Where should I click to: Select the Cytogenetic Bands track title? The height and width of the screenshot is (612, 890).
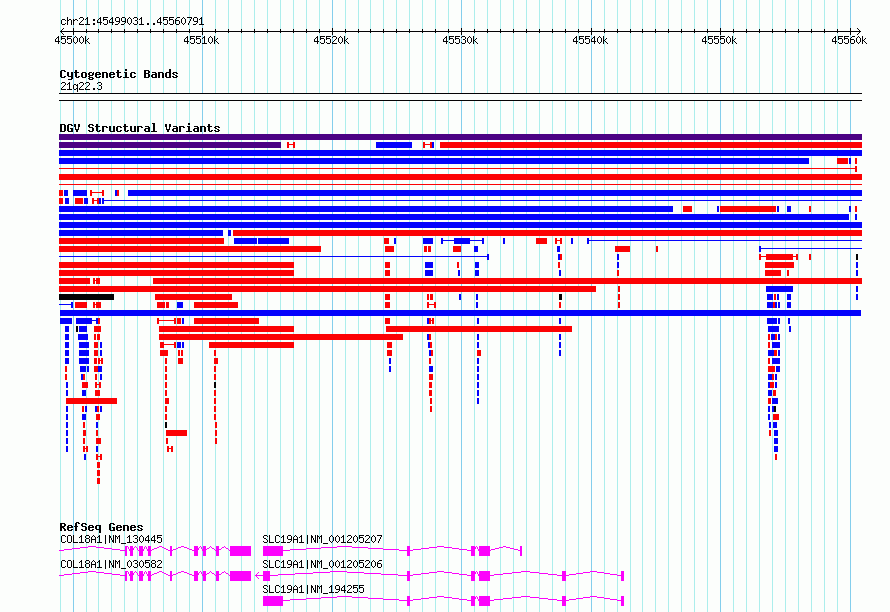119,74
